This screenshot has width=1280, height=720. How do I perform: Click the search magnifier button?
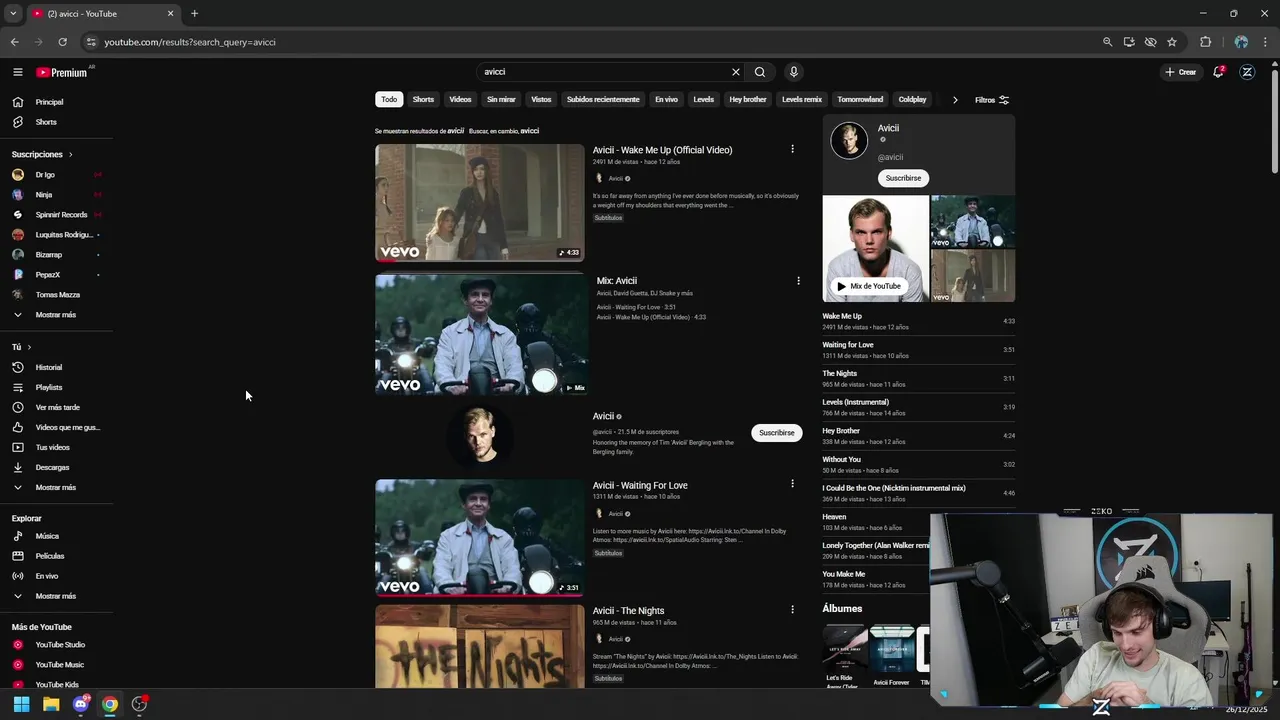pyautogui.click(x=760, y=72)
